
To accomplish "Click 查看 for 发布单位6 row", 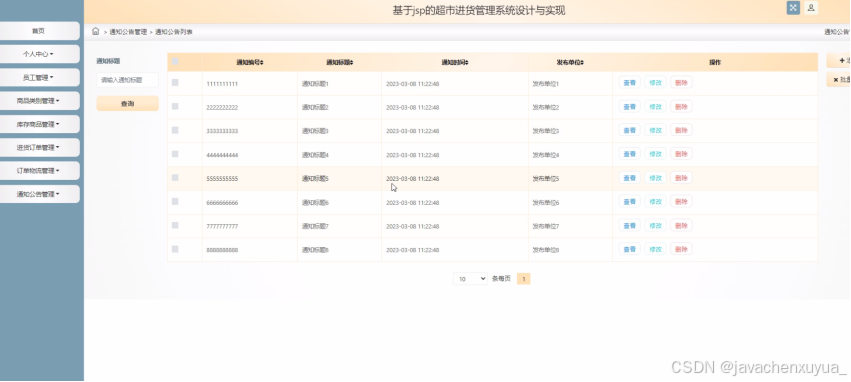I will click(630, 201).
